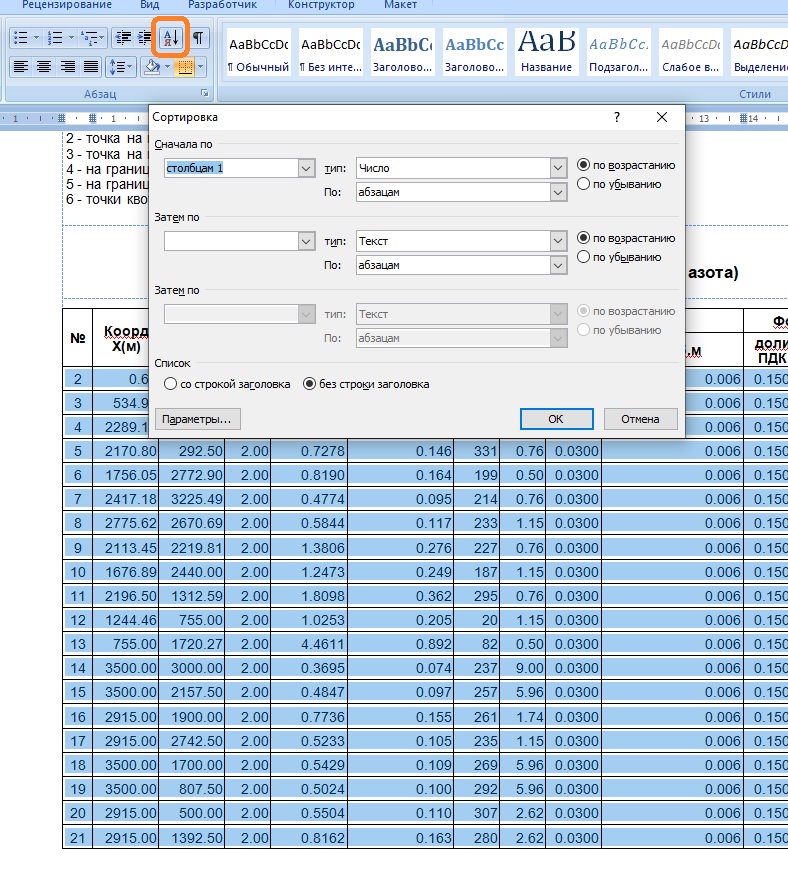Screen dimensions: 788x877
Task: Select 'со строкой заголовка' radio option
Action: [x=171, y=383]
